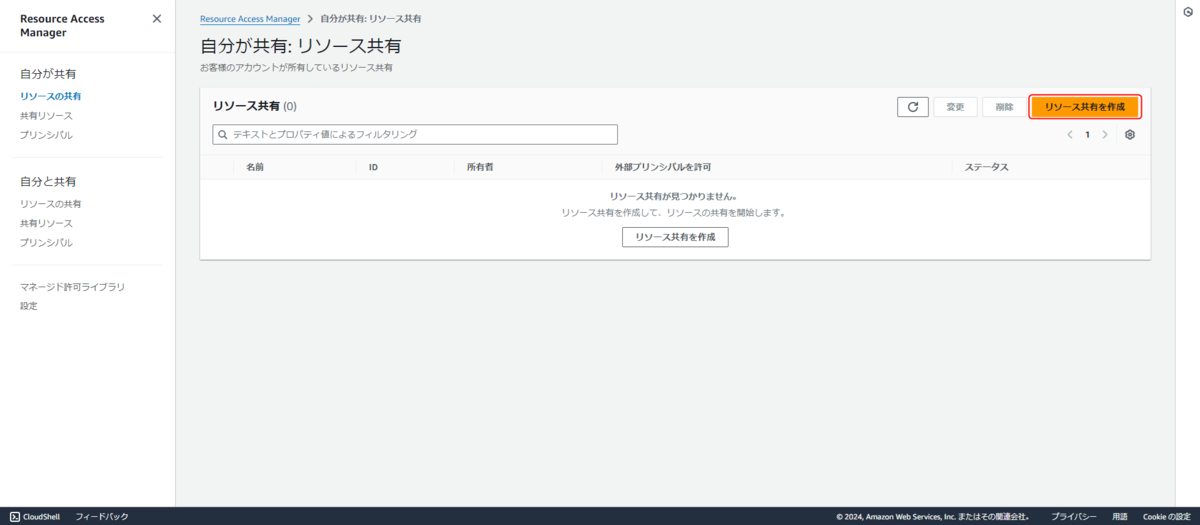Close the Resource Access Manager side panel
Image resolution: width=1200 pixels, height=525 pixels.
click(x=156, y=19)
